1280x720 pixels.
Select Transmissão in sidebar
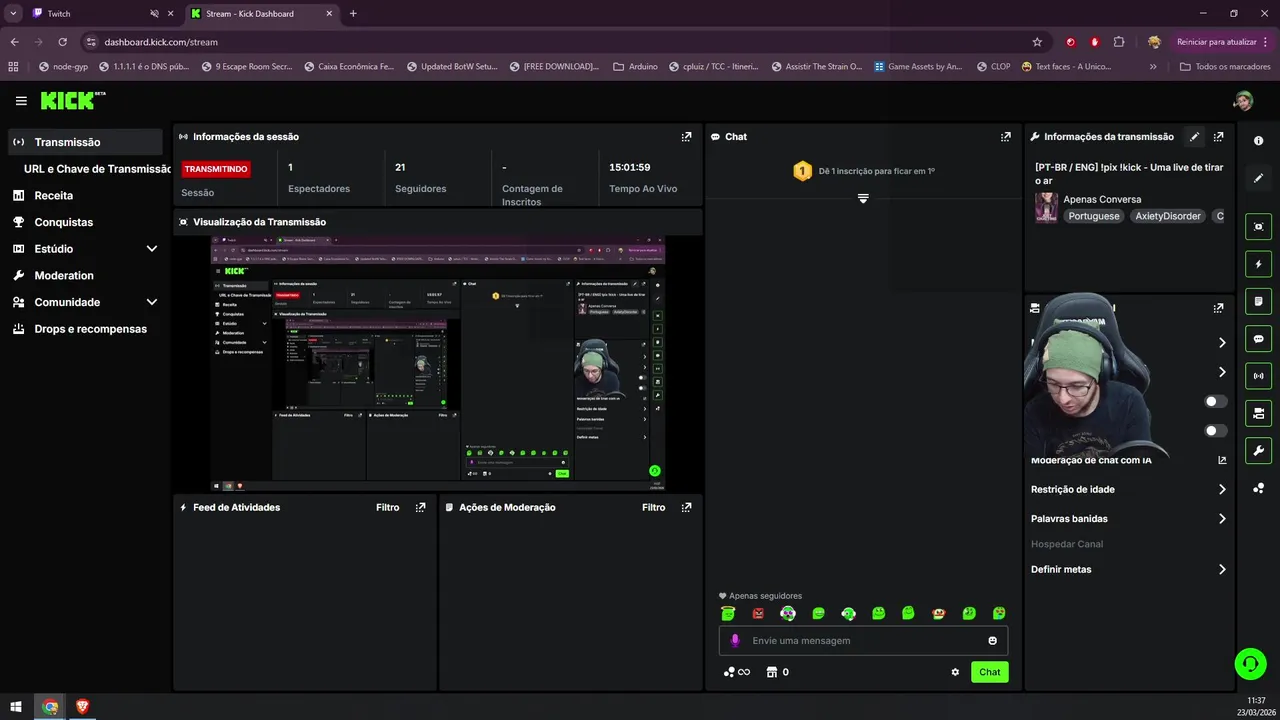click(x=85, y=142)
